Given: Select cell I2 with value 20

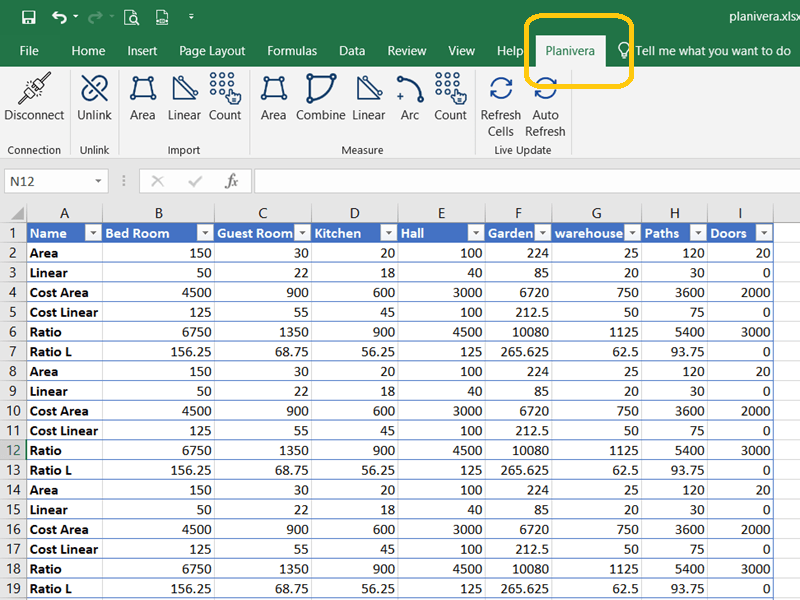Looking at the screenshot, I should [740, 253].
